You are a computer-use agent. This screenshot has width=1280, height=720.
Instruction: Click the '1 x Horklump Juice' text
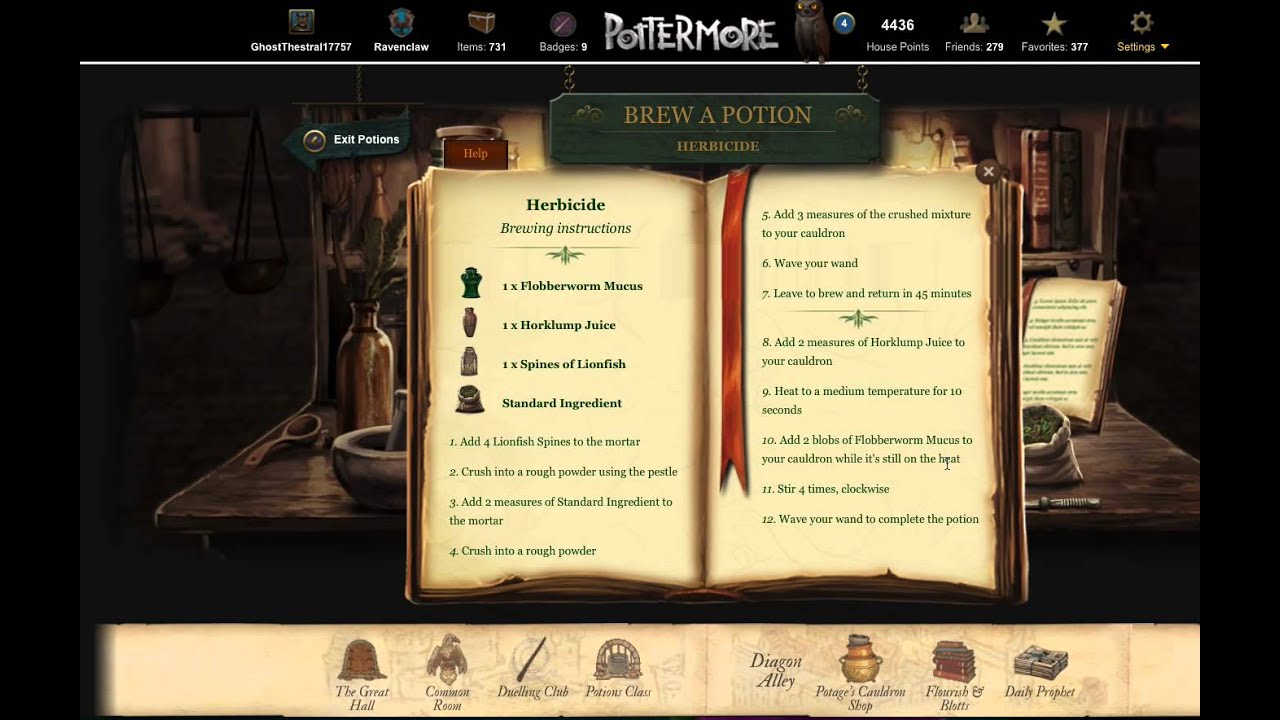[x=559, y=325]
